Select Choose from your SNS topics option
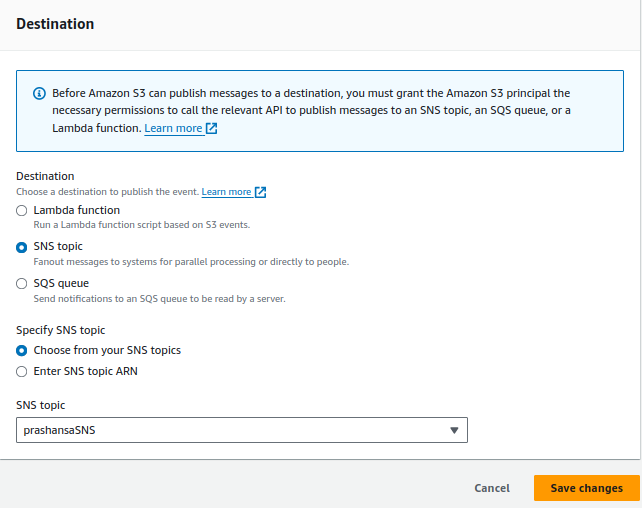Screen dimensions: 642x508 (21, 351)
